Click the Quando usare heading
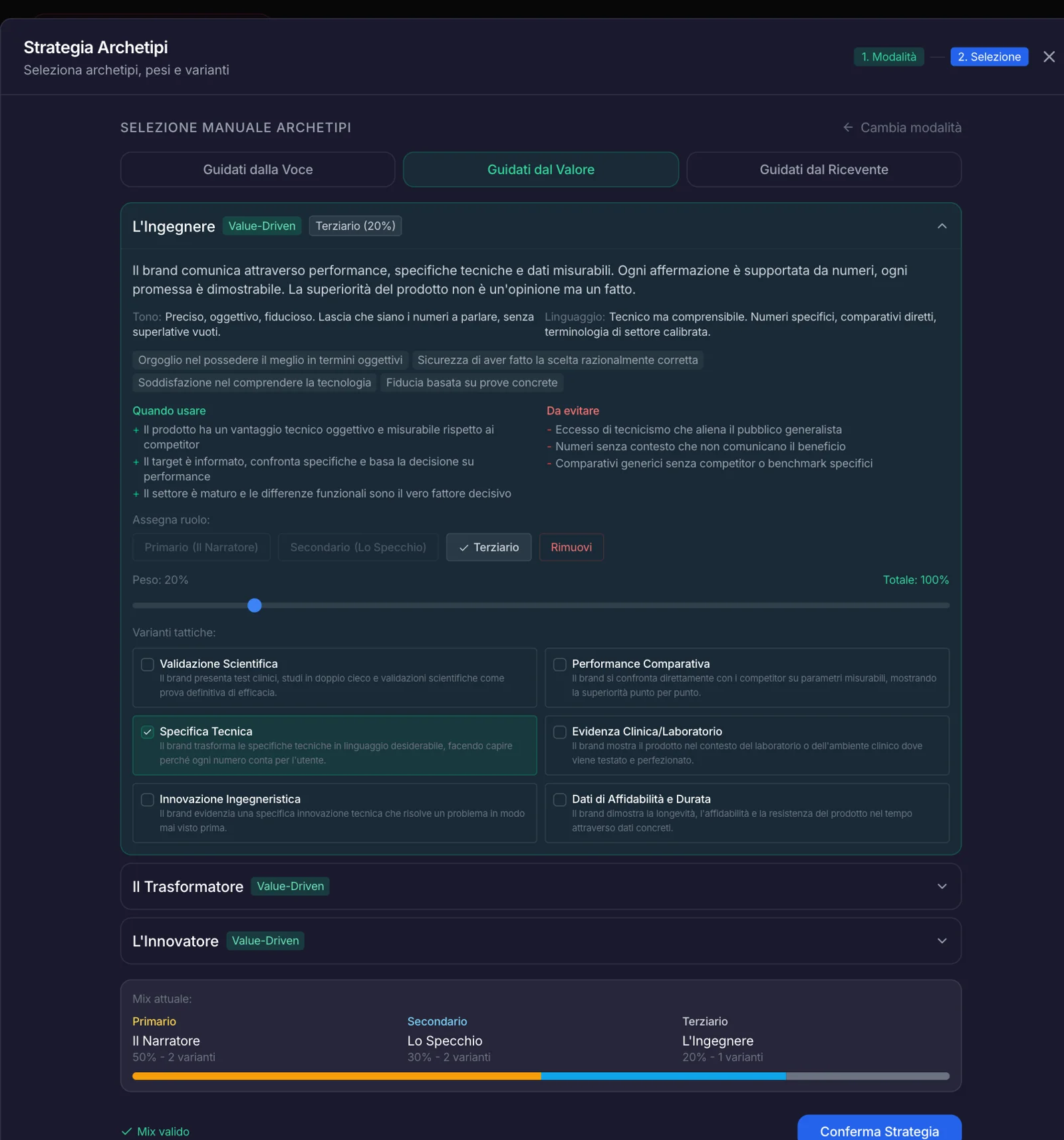Screen dimensions: 1064x1140 169,410
